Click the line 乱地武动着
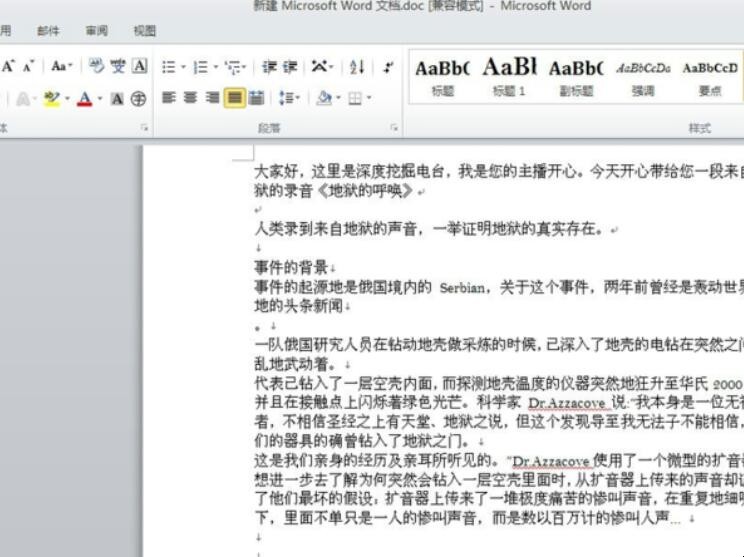This screenshot has height=557, width=744. [x=297, y=364]
